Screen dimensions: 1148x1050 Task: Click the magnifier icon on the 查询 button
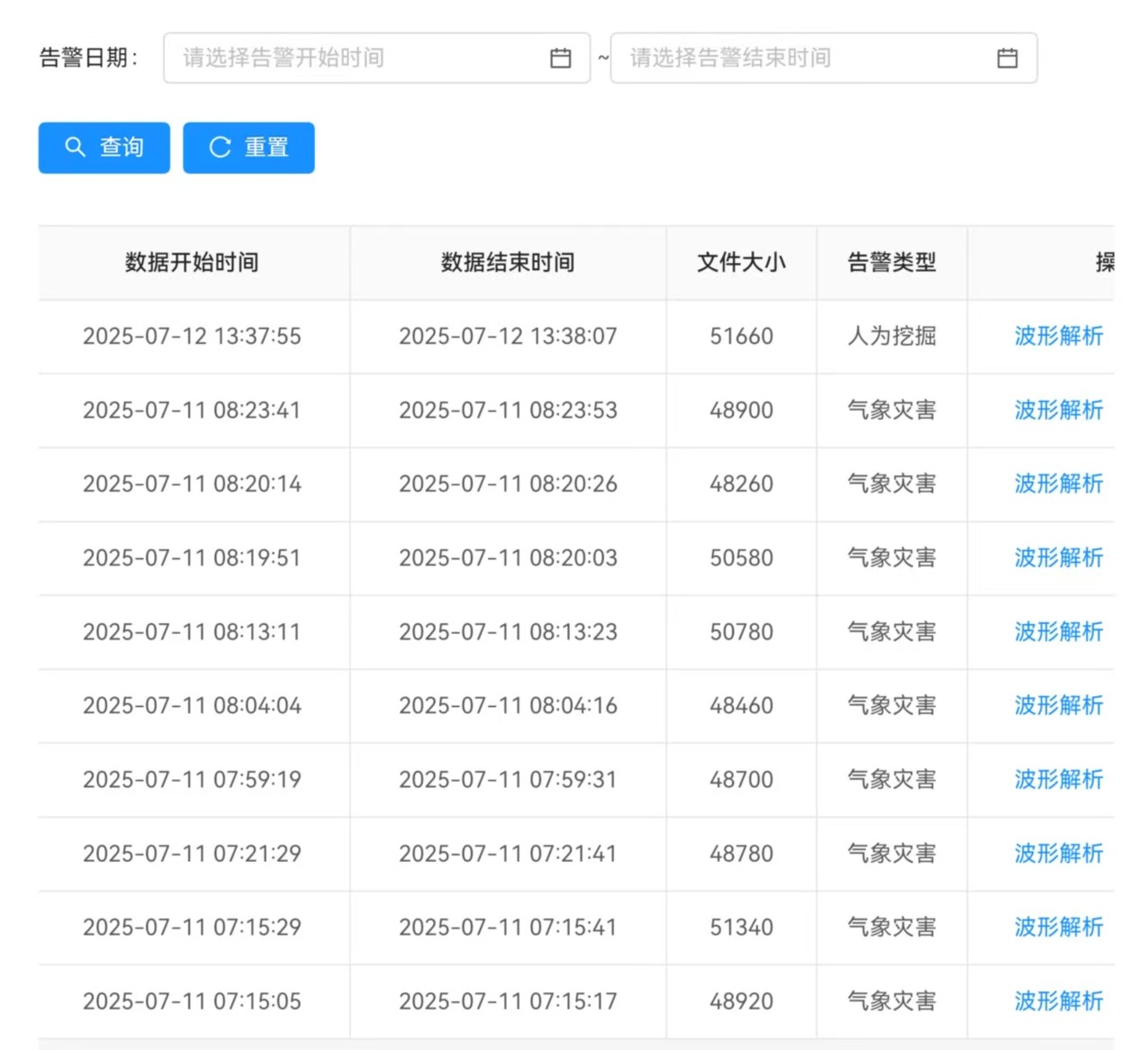(x=76, y=147)
